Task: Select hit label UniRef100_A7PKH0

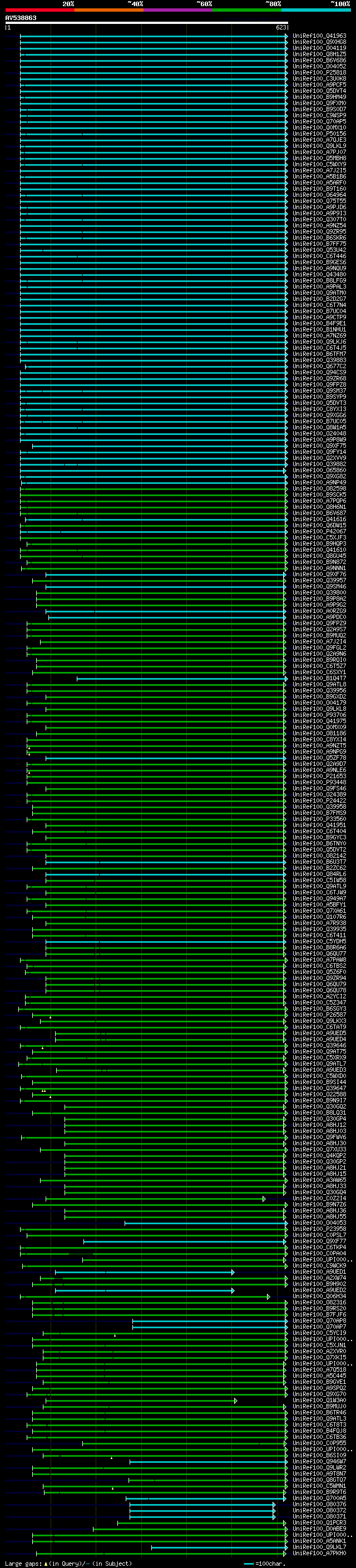Action: point(319,1553)
